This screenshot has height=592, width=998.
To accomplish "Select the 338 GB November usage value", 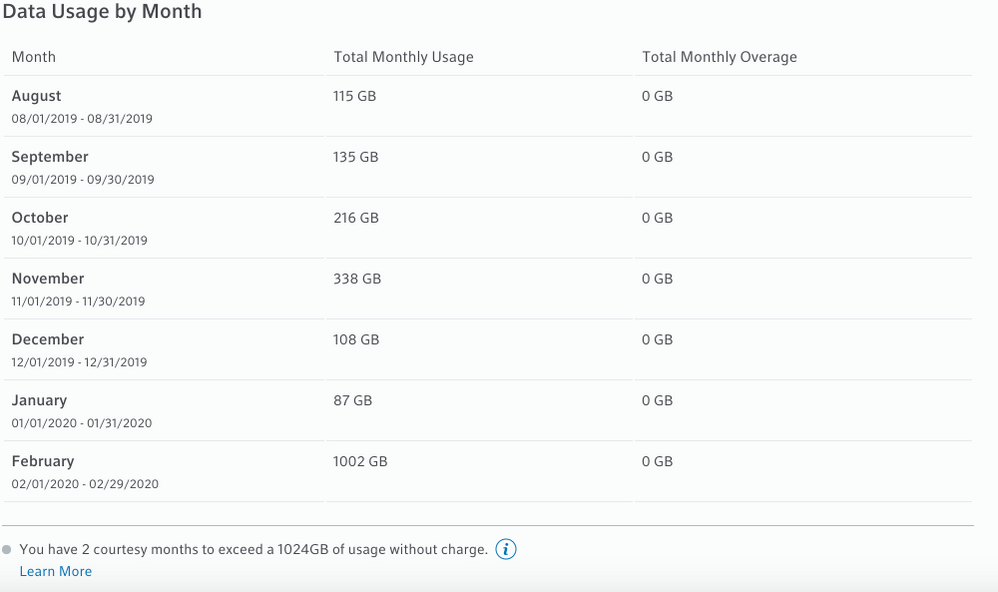I will (357, 279).
